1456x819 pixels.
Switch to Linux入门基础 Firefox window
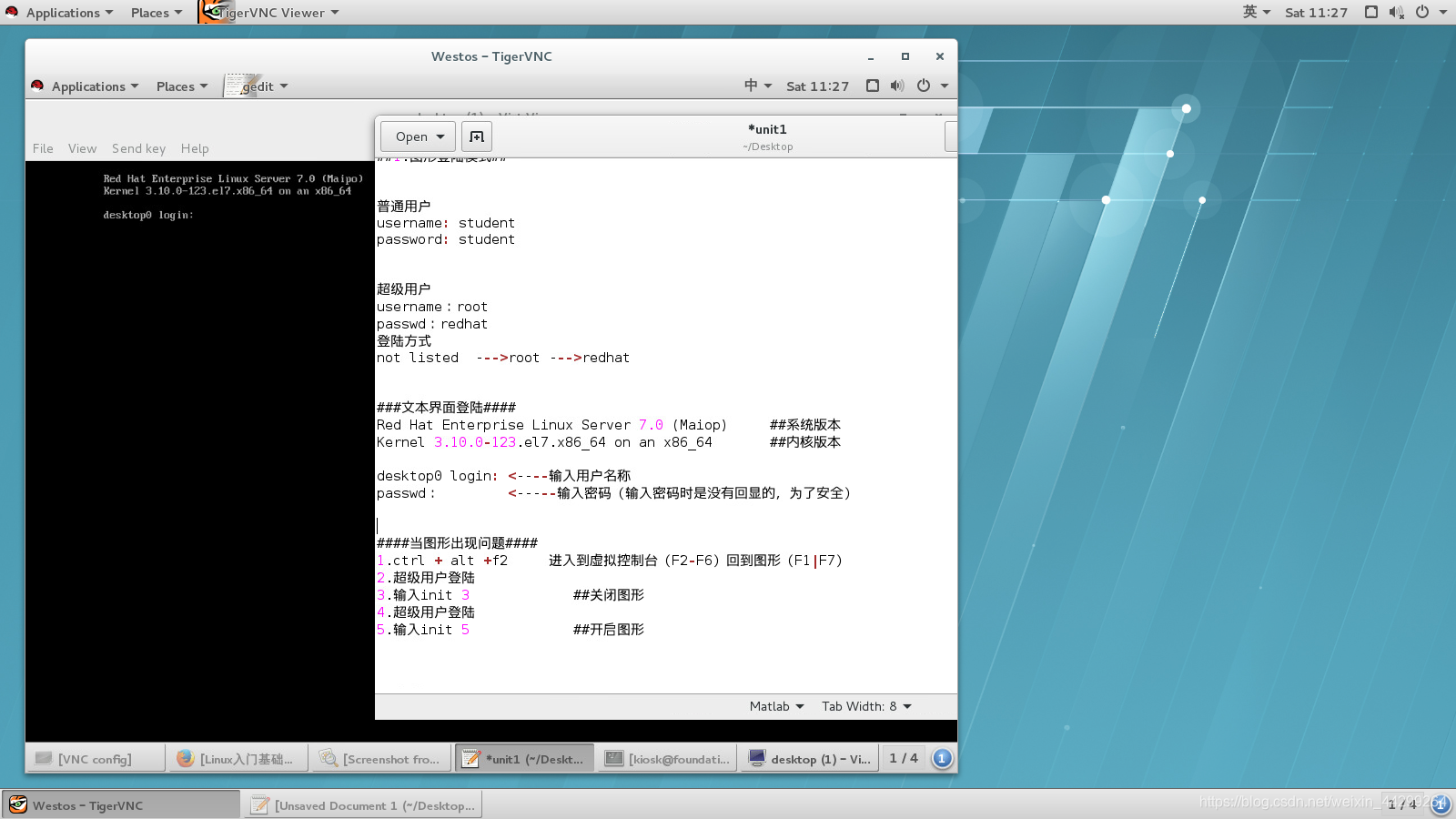(x=238, y=759)
